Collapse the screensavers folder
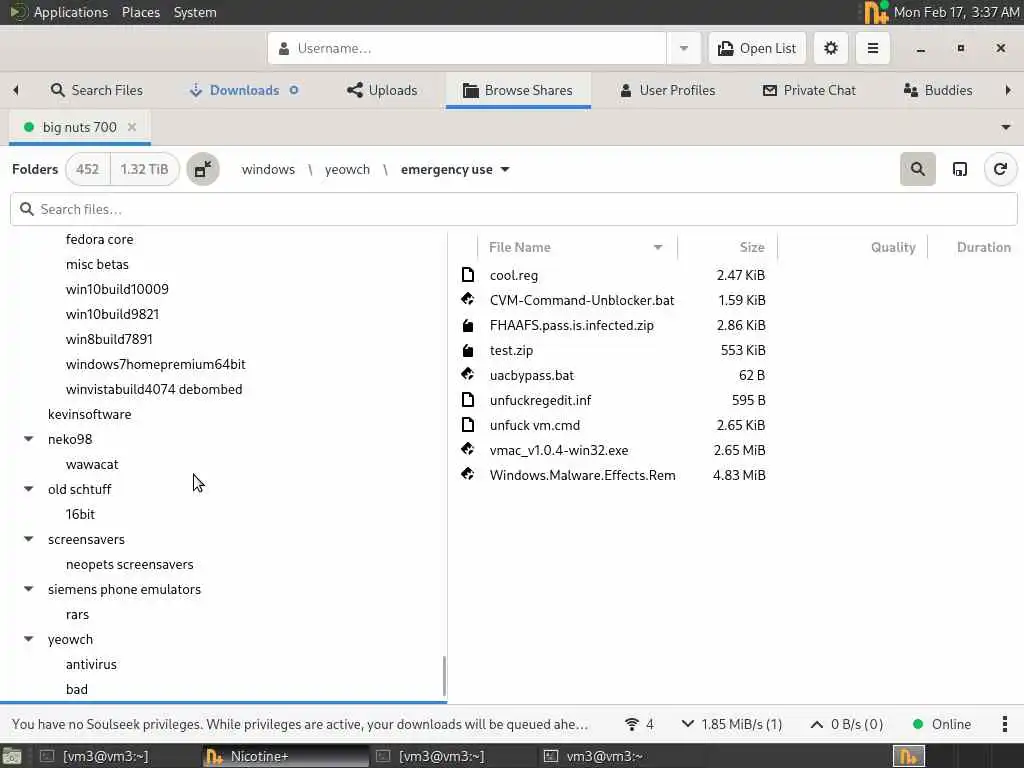Screen dimensions: 1024x768 click(x=29, y=539)
